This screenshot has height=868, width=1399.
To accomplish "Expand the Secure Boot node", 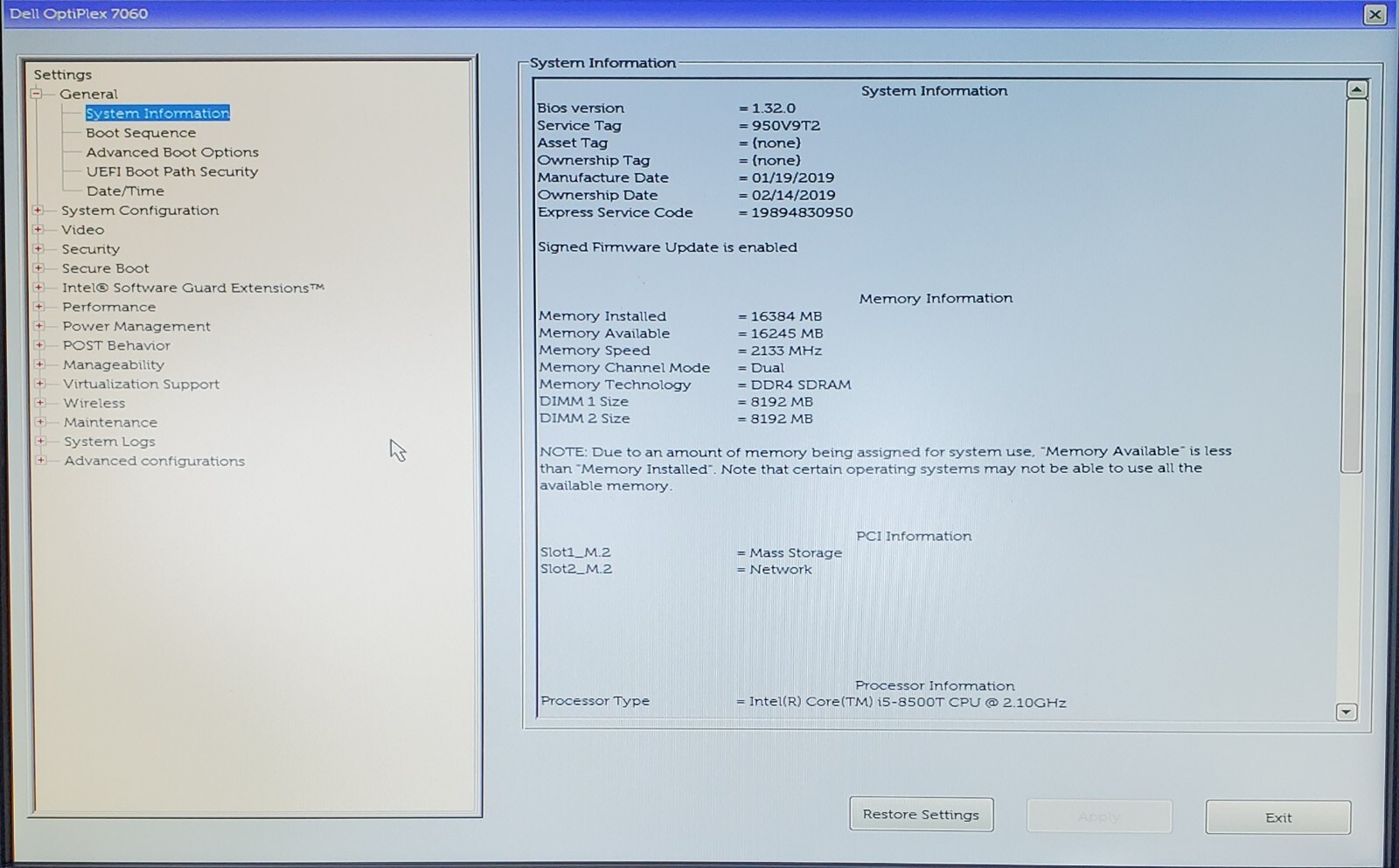I will point(38,267).
